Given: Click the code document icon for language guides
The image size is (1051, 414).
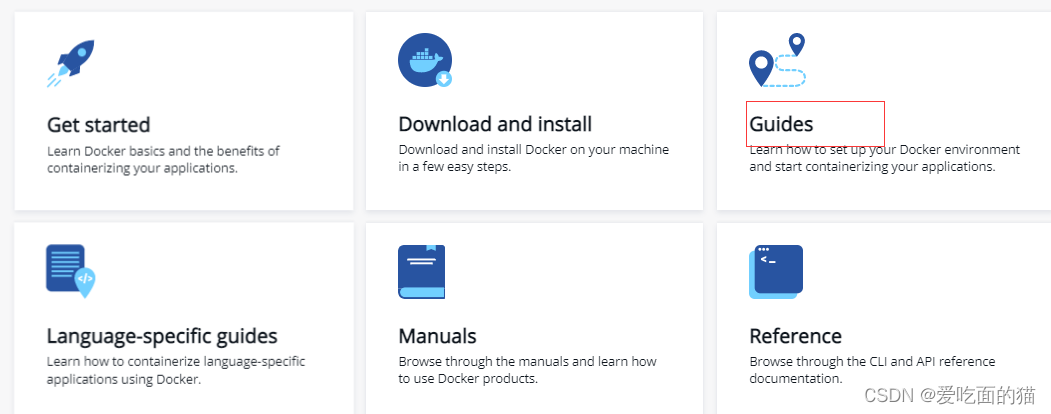Looking at the screenshot, I should coord(70,271).
